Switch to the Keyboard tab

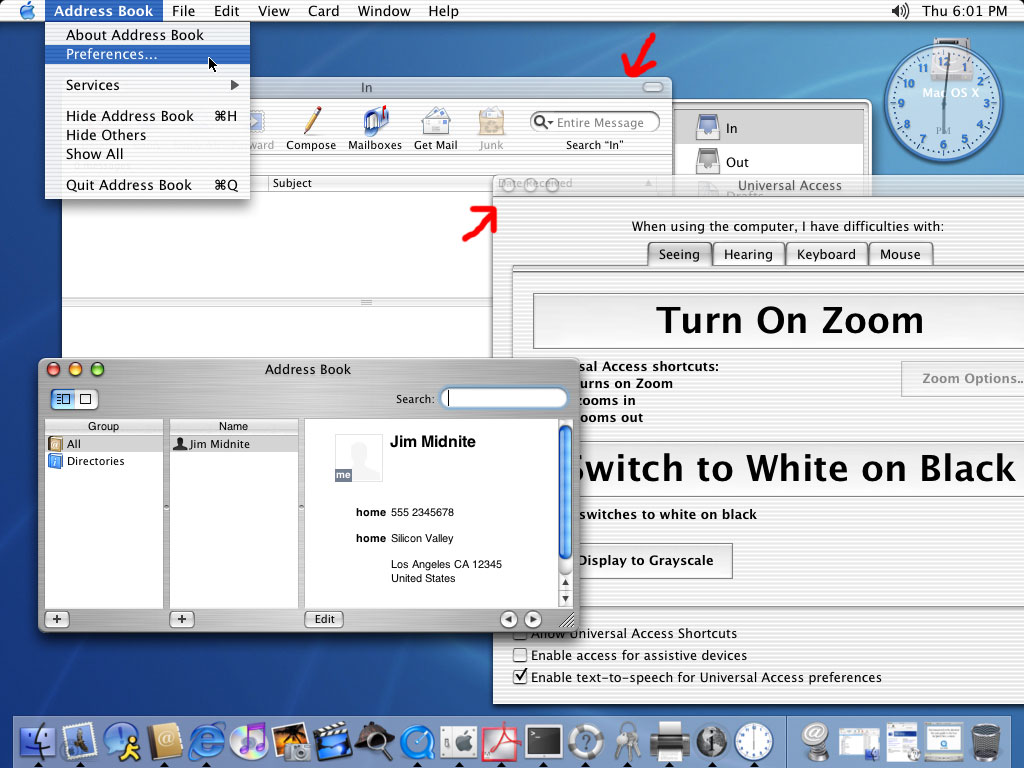[826, 254]
